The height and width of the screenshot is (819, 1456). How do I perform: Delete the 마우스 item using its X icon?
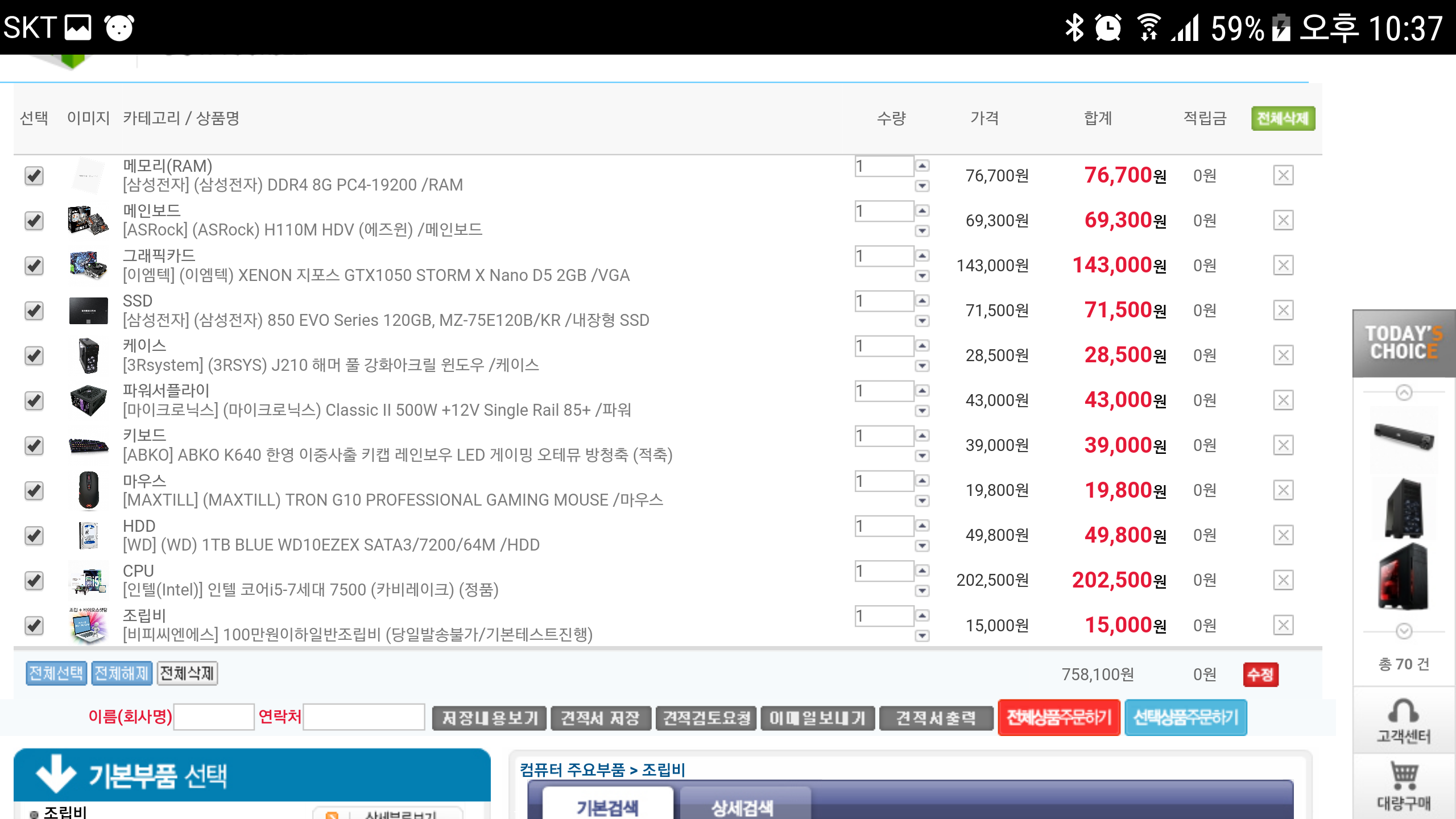coord(1283,490)
